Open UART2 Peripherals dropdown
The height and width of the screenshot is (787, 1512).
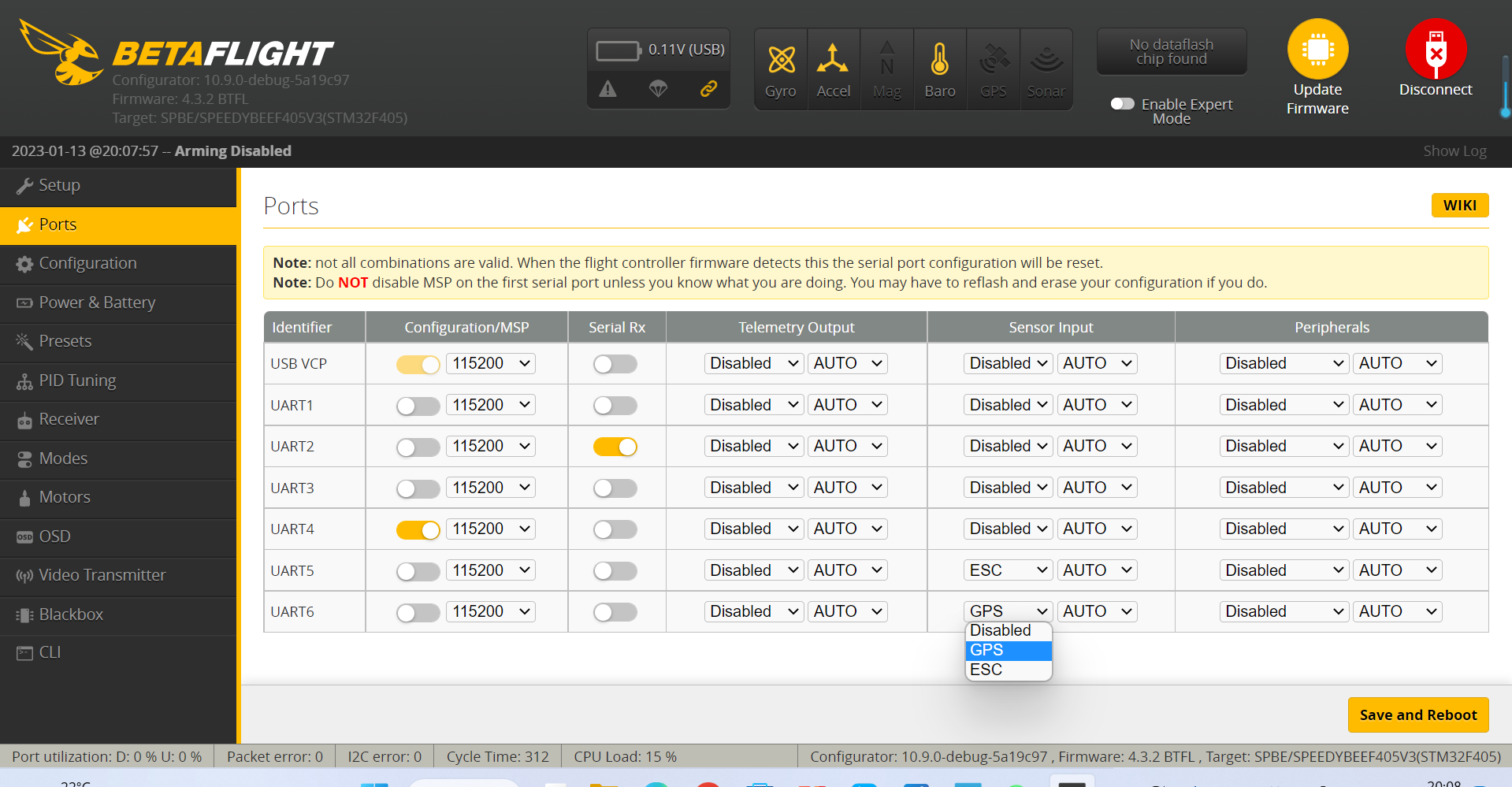[x=1284, y=446]
